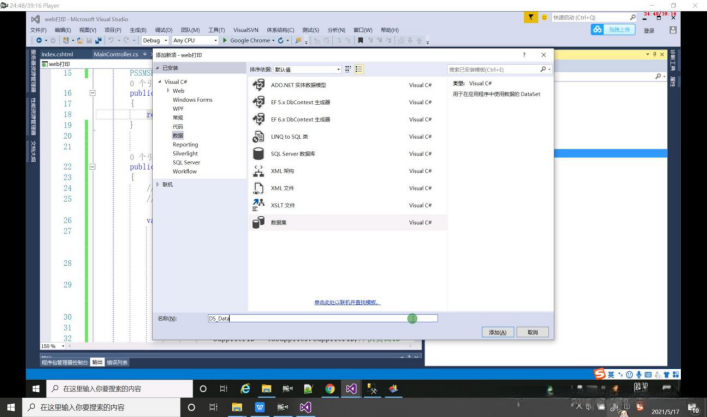The width and height of the screenshot is (707, 417).
Task: Collapse the code block at line 22
Action: point(92,167)
